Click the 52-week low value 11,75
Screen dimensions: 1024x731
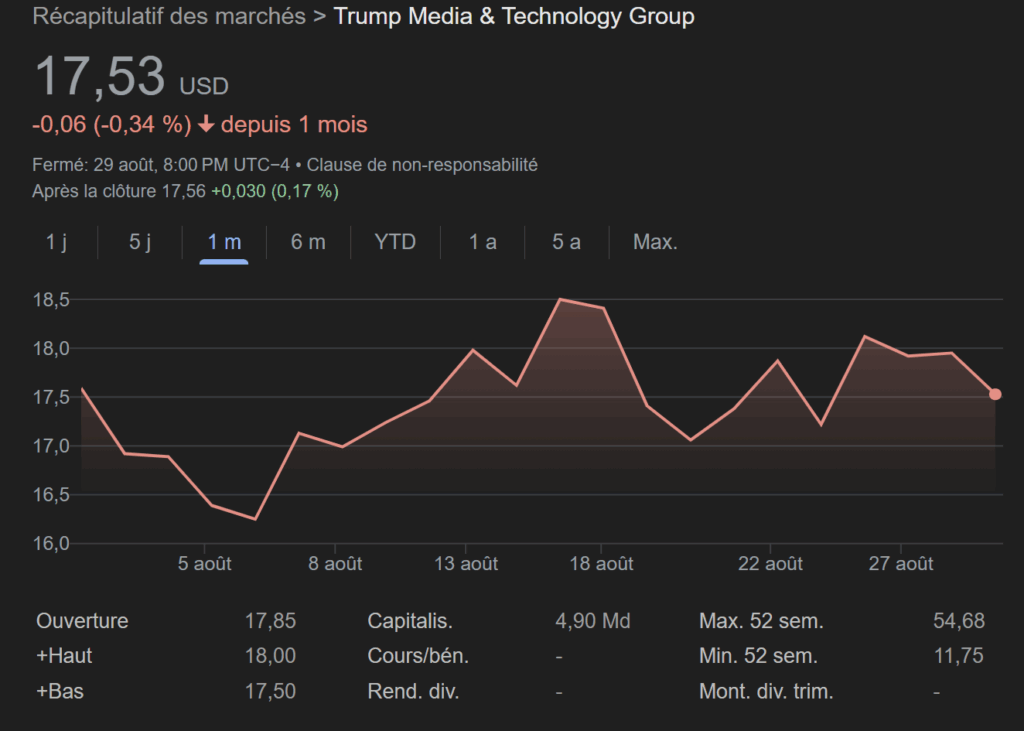[959, 656]
